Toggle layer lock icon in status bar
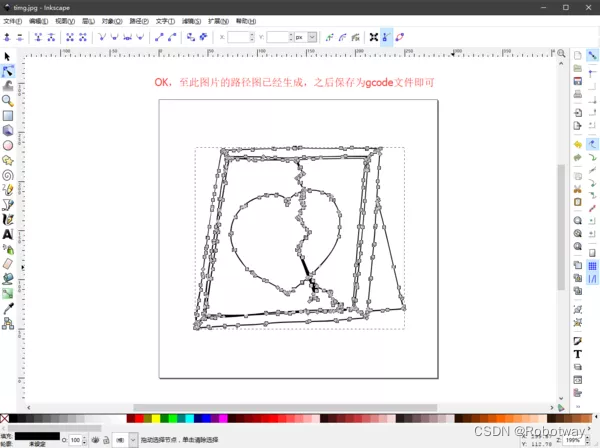This screenshot has height=448, width=600. 106,440
